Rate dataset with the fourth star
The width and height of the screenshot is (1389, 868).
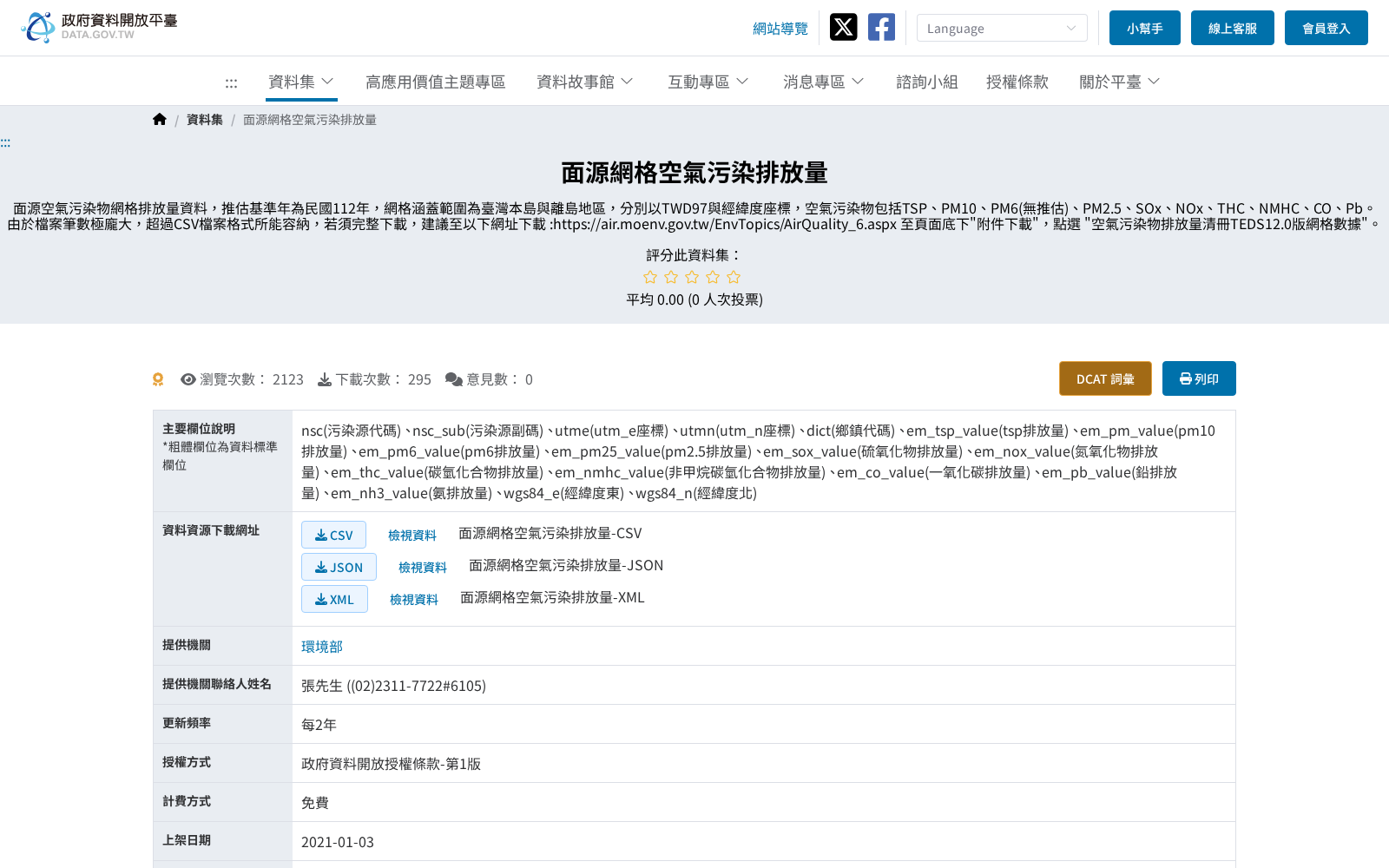point(713,277)
